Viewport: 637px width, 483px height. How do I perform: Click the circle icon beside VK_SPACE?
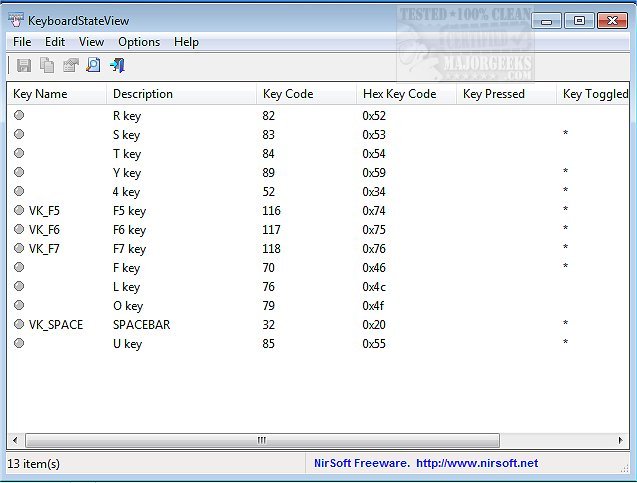(19, 324)
